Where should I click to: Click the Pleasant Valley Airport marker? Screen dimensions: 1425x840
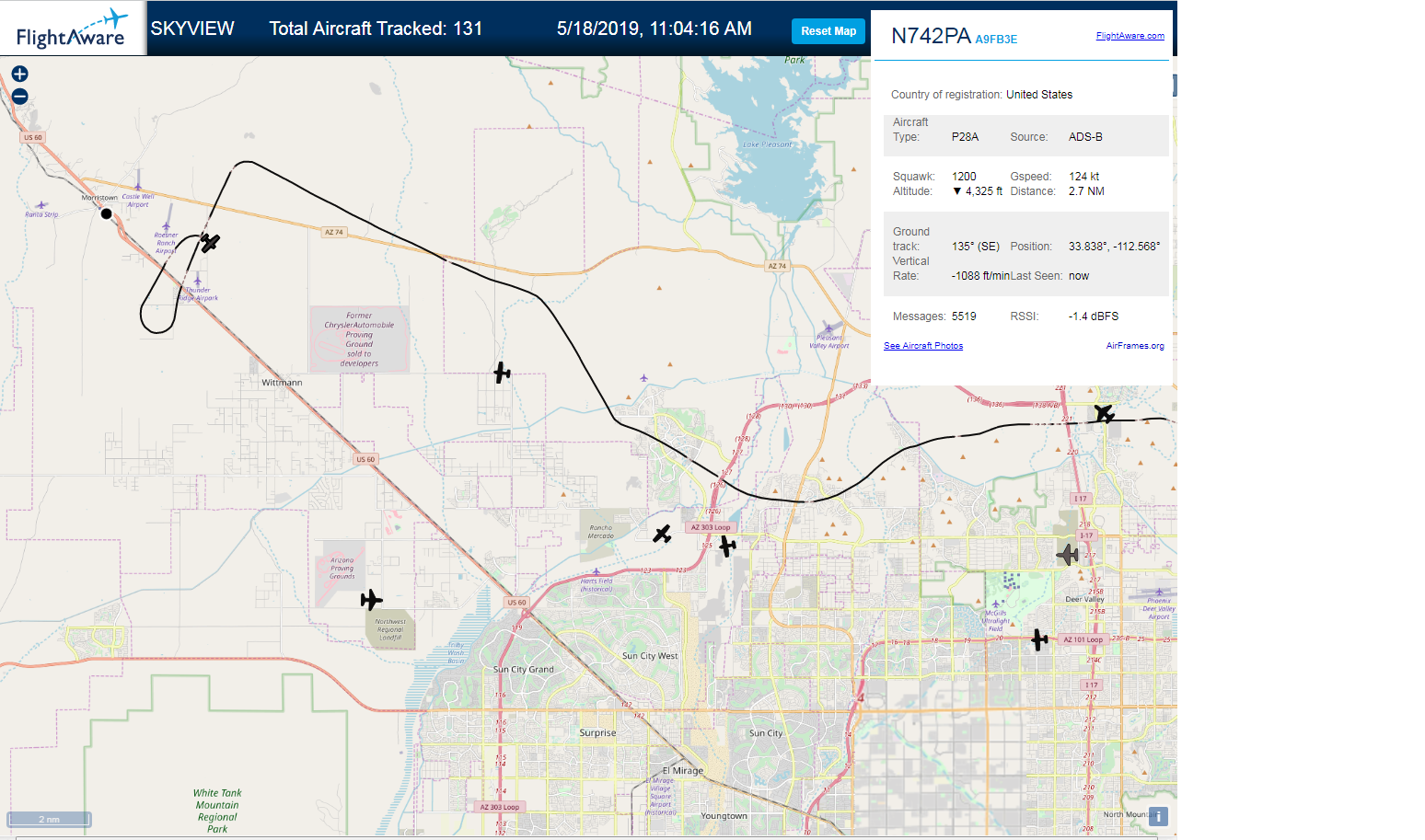(828, 328)
